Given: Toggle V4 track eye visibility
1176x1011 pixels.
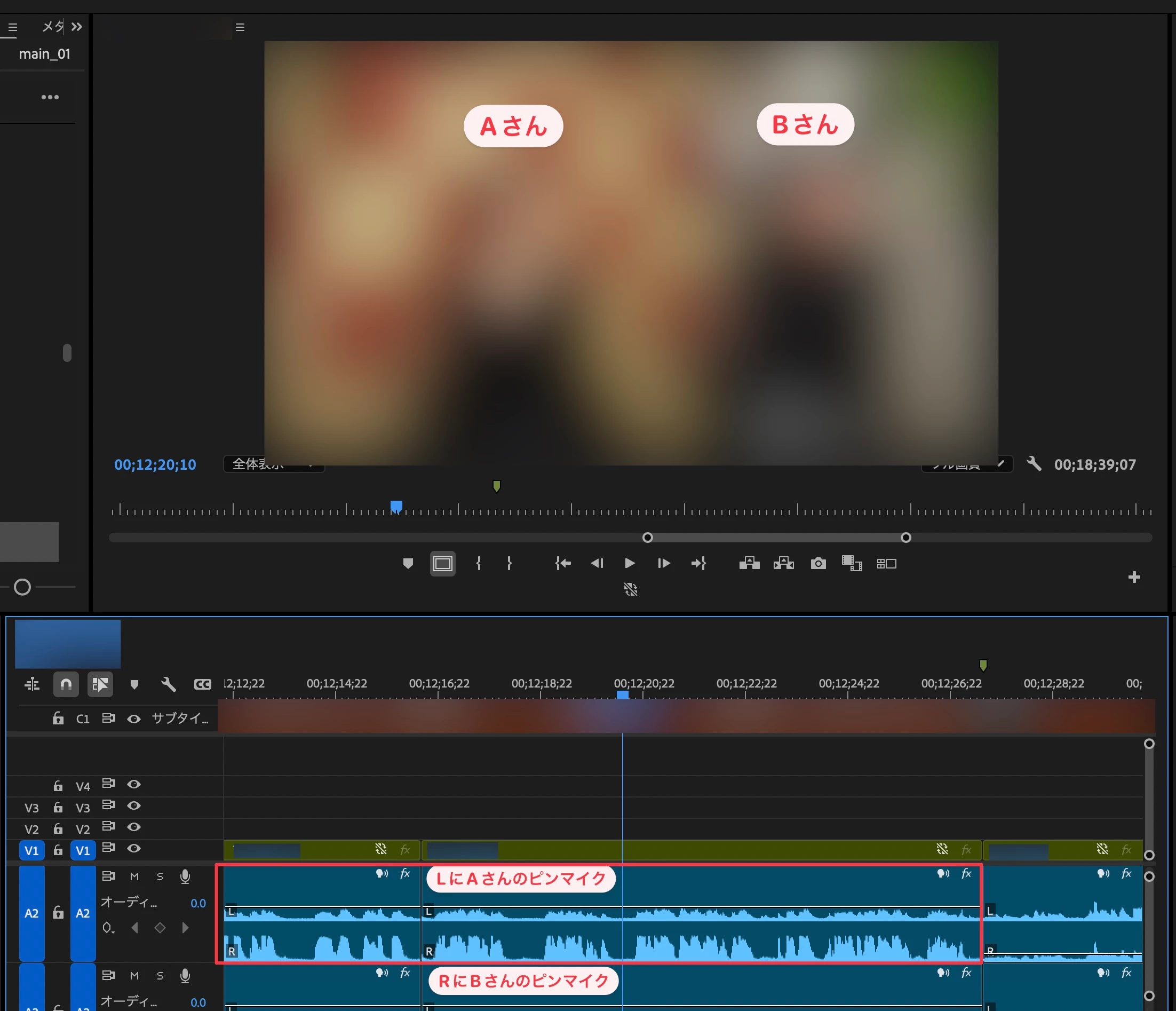Looking at the screenshot, I should (134, 785).
